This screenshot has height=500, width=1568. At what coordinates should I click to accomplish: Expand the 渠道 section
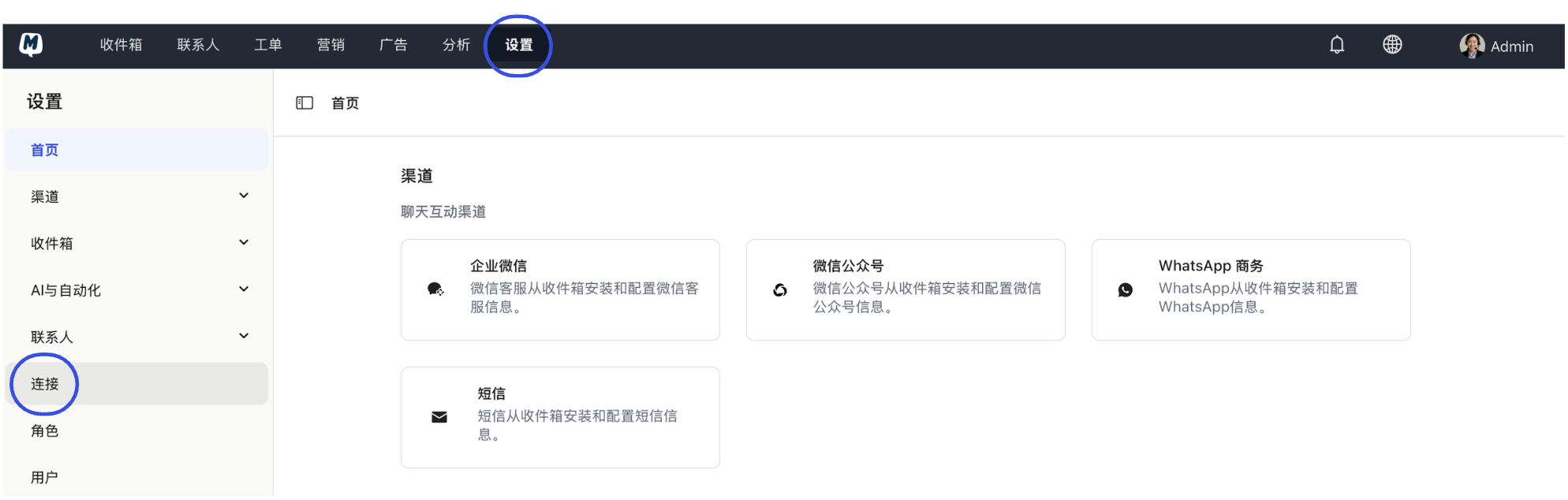pyautogui.click(x=136, y=196)
